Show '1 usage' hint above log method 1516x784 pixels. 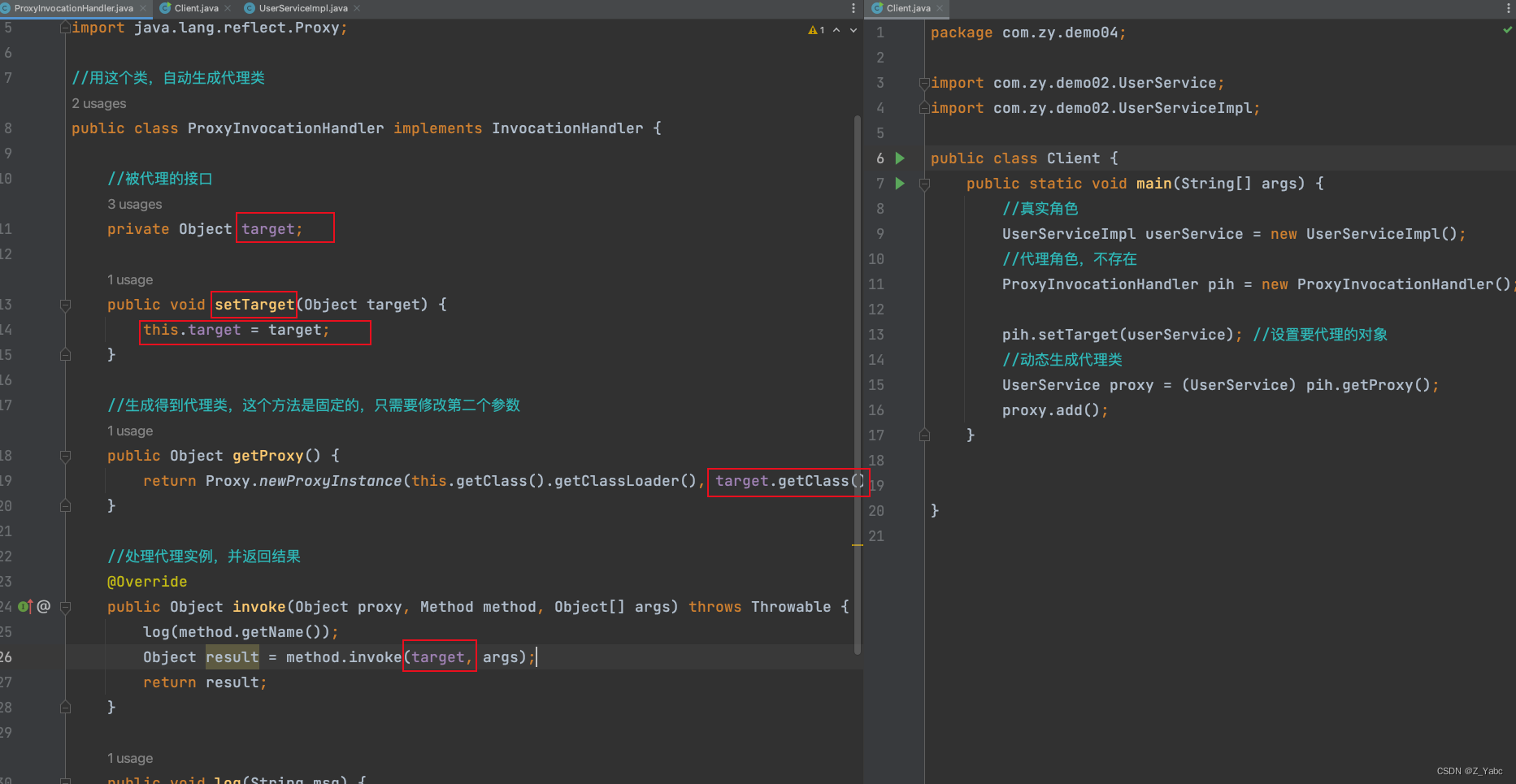coord(130,758)
